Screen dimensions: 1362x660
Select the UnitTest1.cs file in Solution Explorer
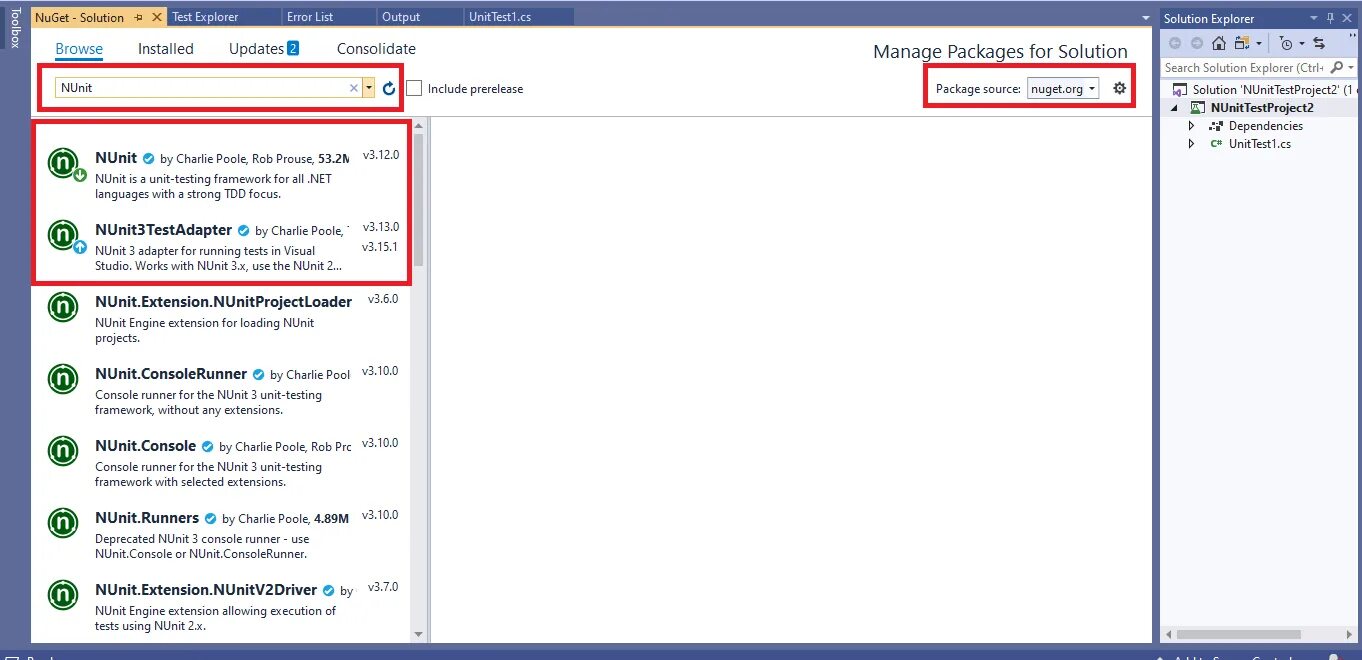pos(1259,144)
